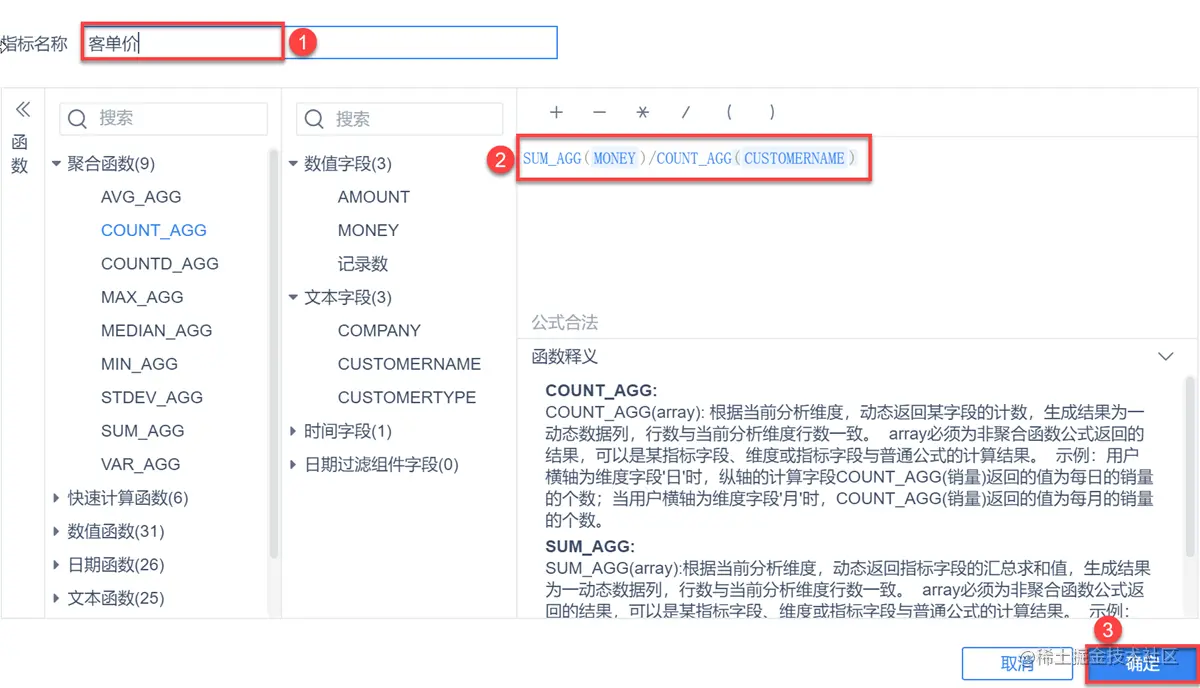Image resolution: width=1200 pixels, height=688 pixels.
Task: Expand the 时间字段(1) field group
Action: coord(293,430)
